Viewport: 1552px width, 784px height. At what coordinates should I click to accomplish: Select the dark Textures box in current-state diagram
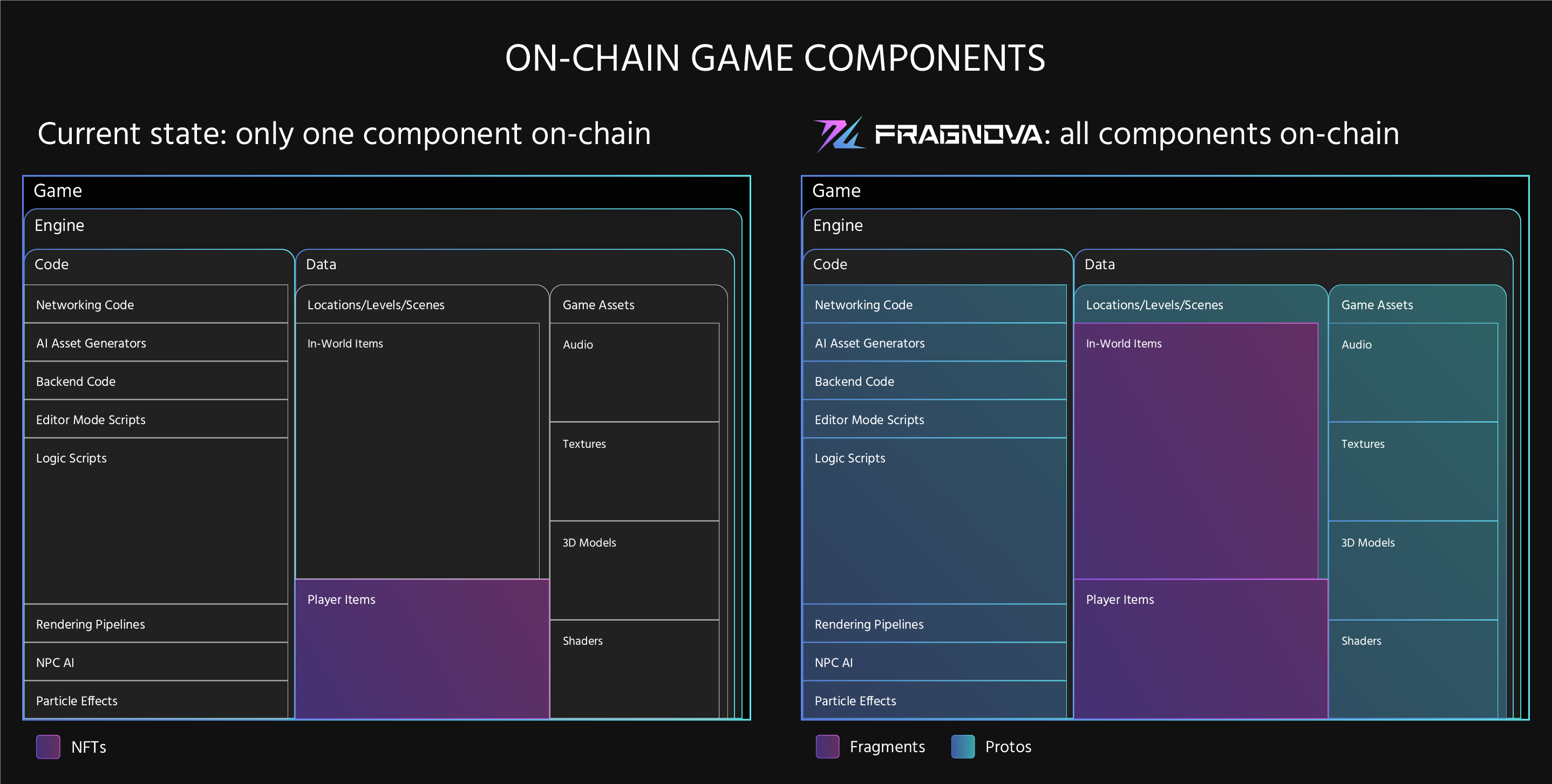click(634, 471)
